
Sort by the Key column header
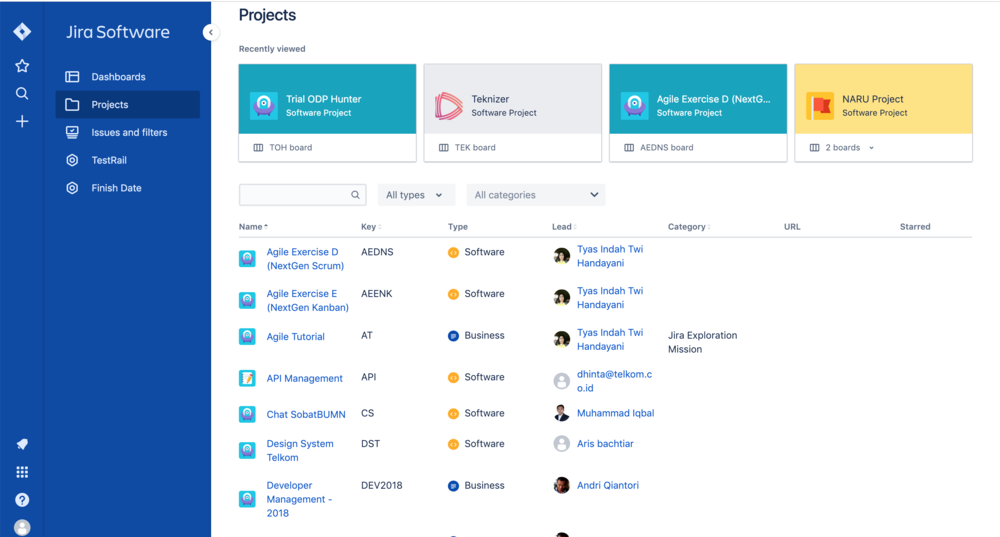371,226
